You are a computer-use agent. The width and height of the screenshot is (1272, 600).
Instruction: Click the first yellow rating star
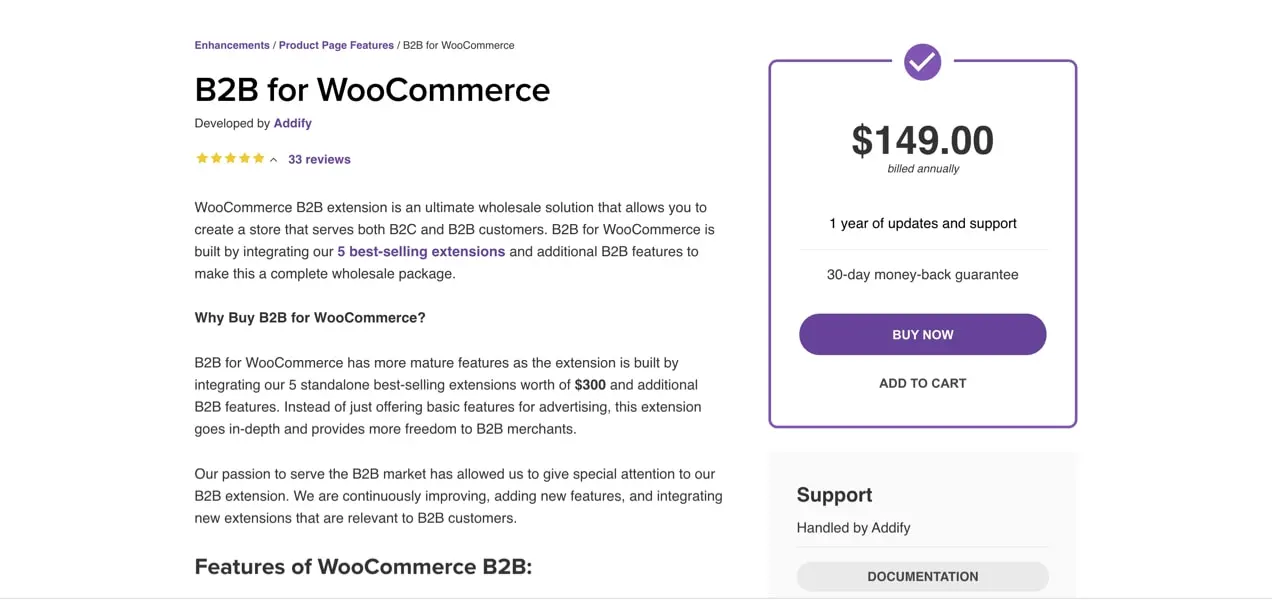click(x=202, y=158)
